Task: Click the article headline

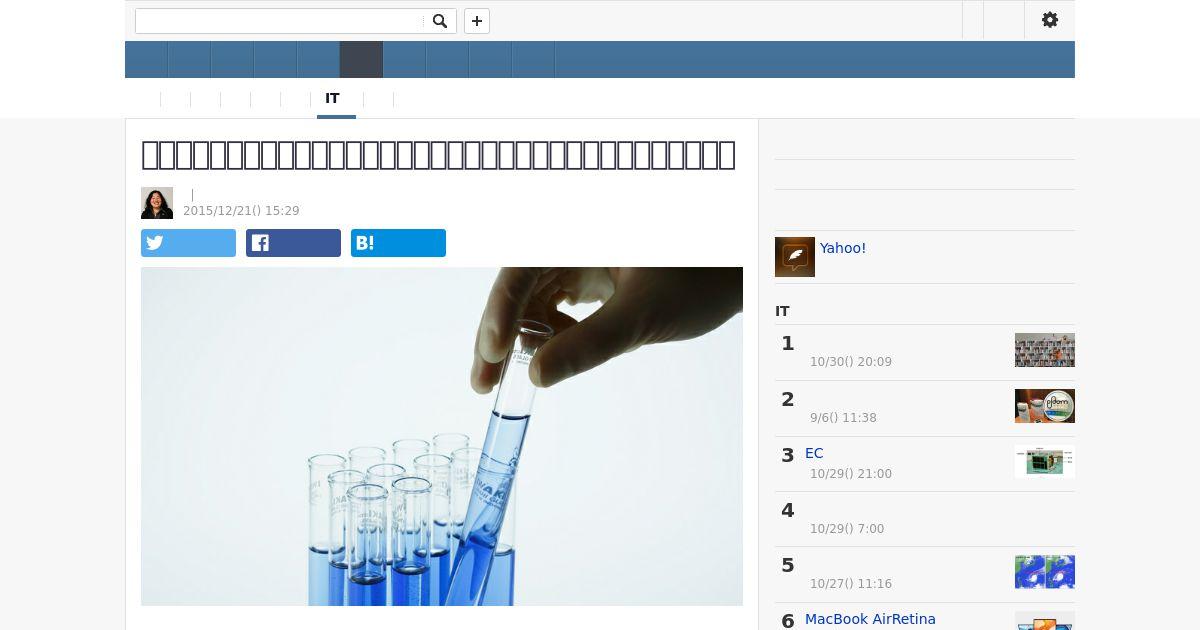Action: tap(438, 155)
